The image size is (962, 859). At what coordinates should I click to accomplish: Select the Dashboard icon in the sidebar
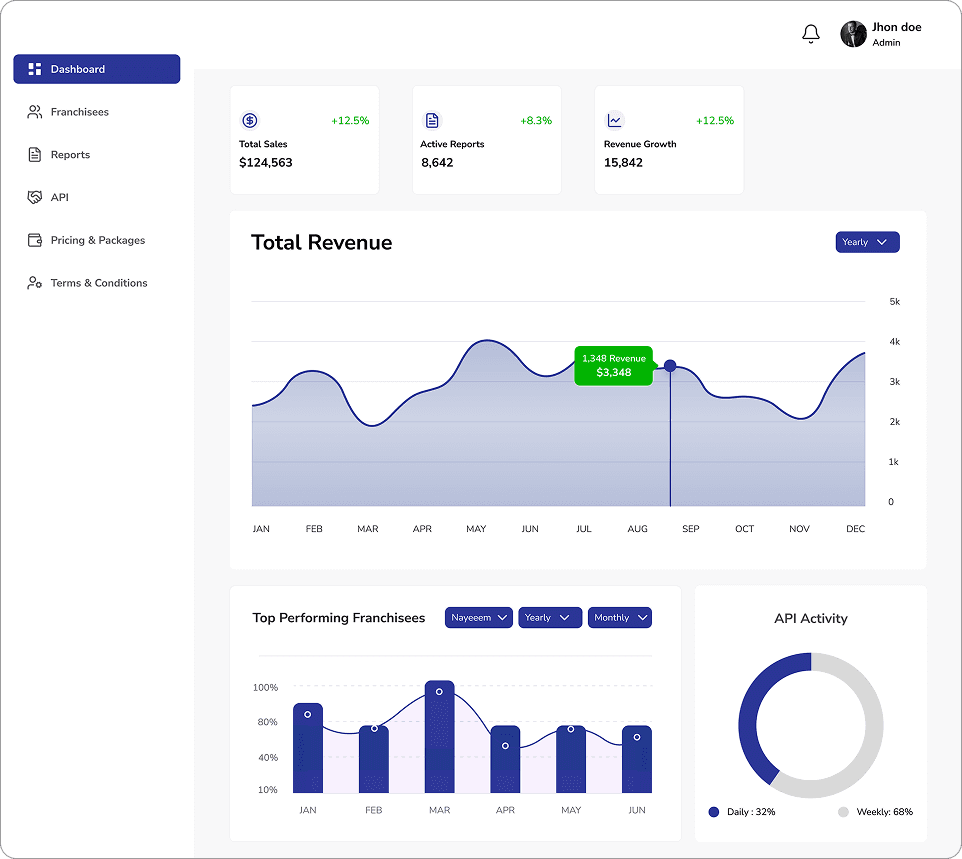click(x=35, y=69)
